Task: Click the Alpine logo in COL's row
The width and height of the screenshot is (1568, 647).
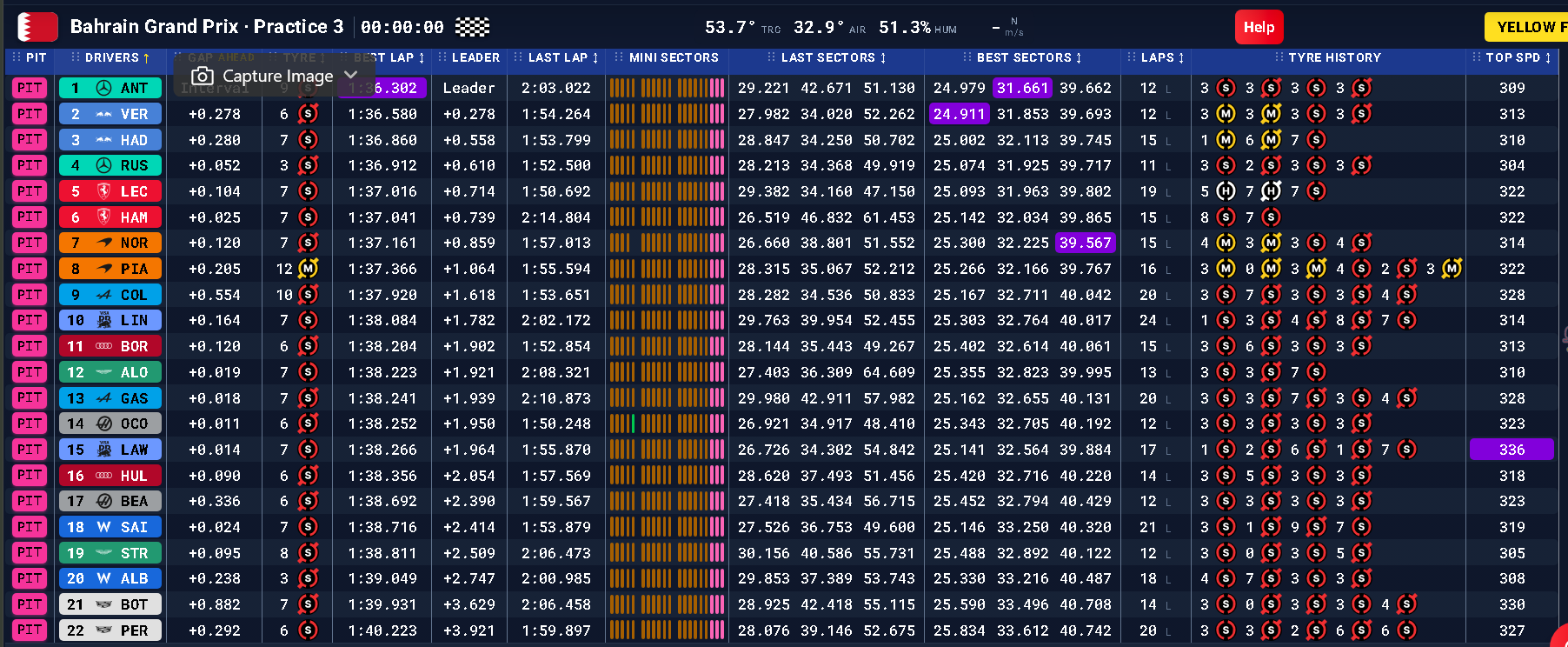Action: pos(104,295)
